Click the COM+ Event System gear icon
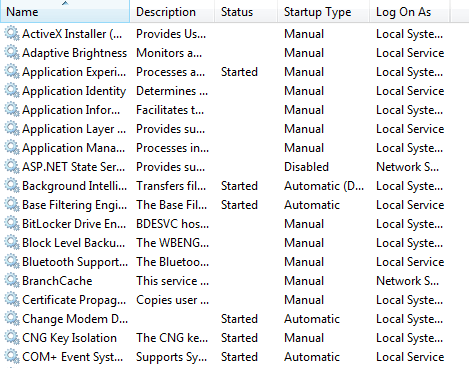 coord(12,357)
